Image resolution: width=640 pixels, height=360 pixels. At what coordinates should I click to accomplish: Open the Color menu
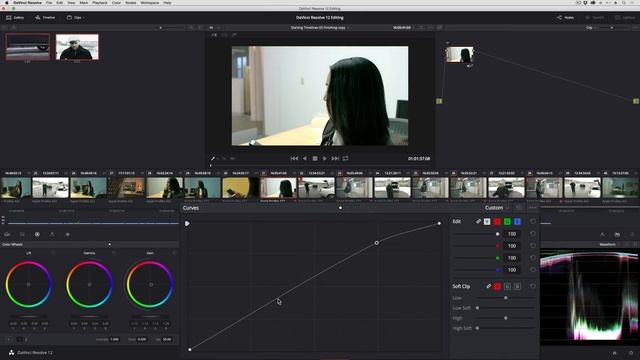pyautogui.click(x=116, y=2)
